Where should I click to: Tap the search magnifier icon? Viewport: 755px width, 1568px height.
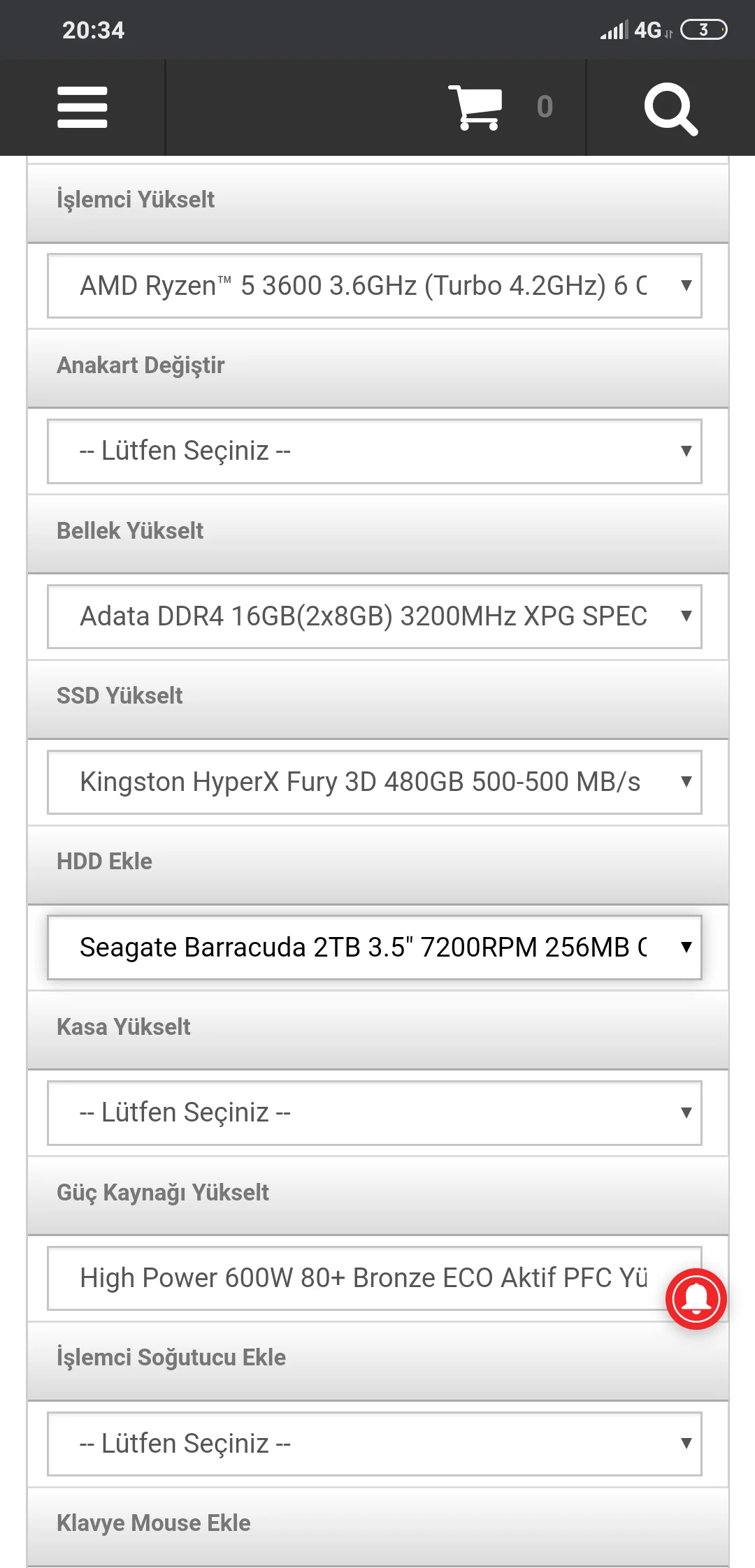(x=670, y=108)
